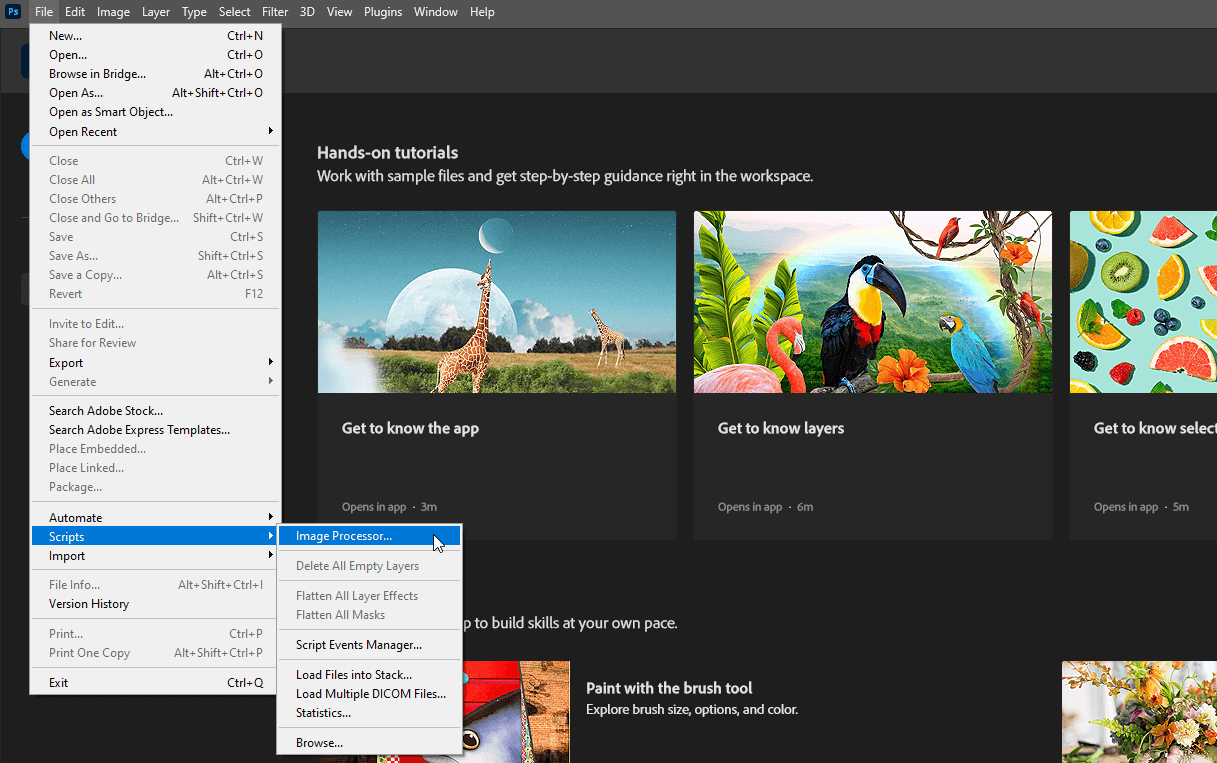Open the flower bouquet tutorial thumbnail
The width and height of the screenshot is (1217, 763).
(x=1139, y=712)
